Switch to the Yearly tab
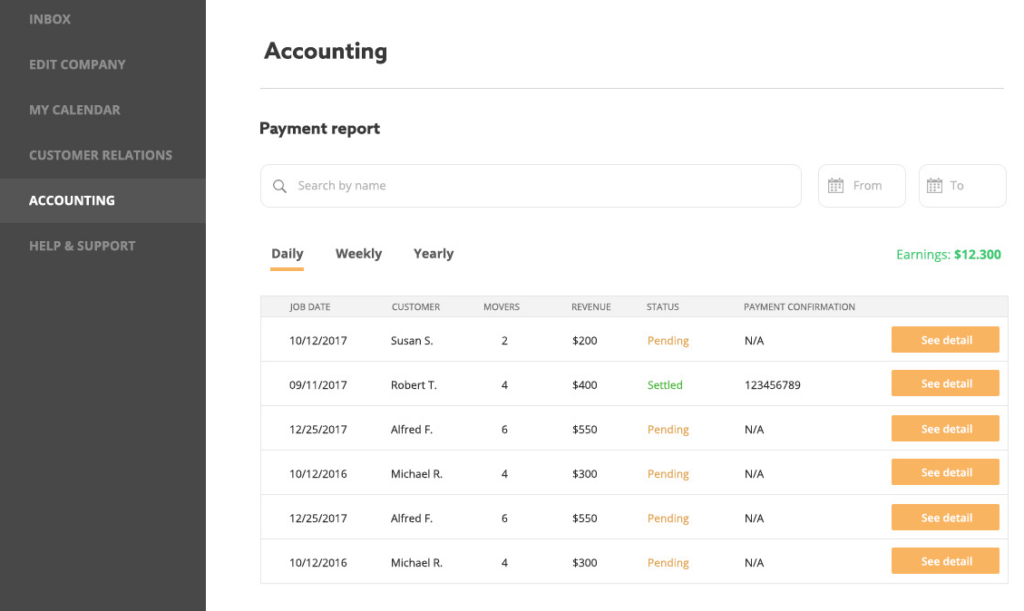The width and height of the screenshot is (1024, 611). click(433, 253)
